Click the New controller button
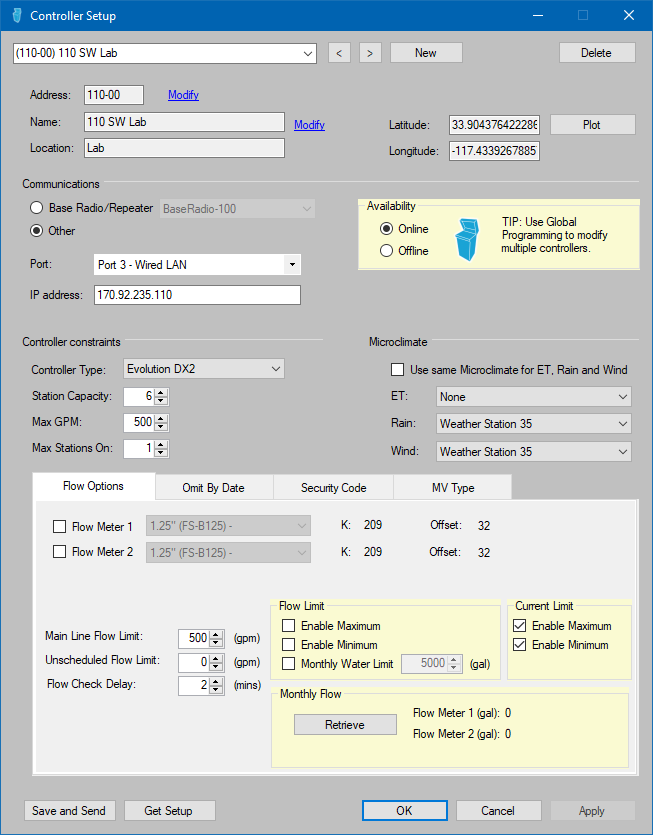The height and width of the screenshot is (835, 653). (426, 53)
